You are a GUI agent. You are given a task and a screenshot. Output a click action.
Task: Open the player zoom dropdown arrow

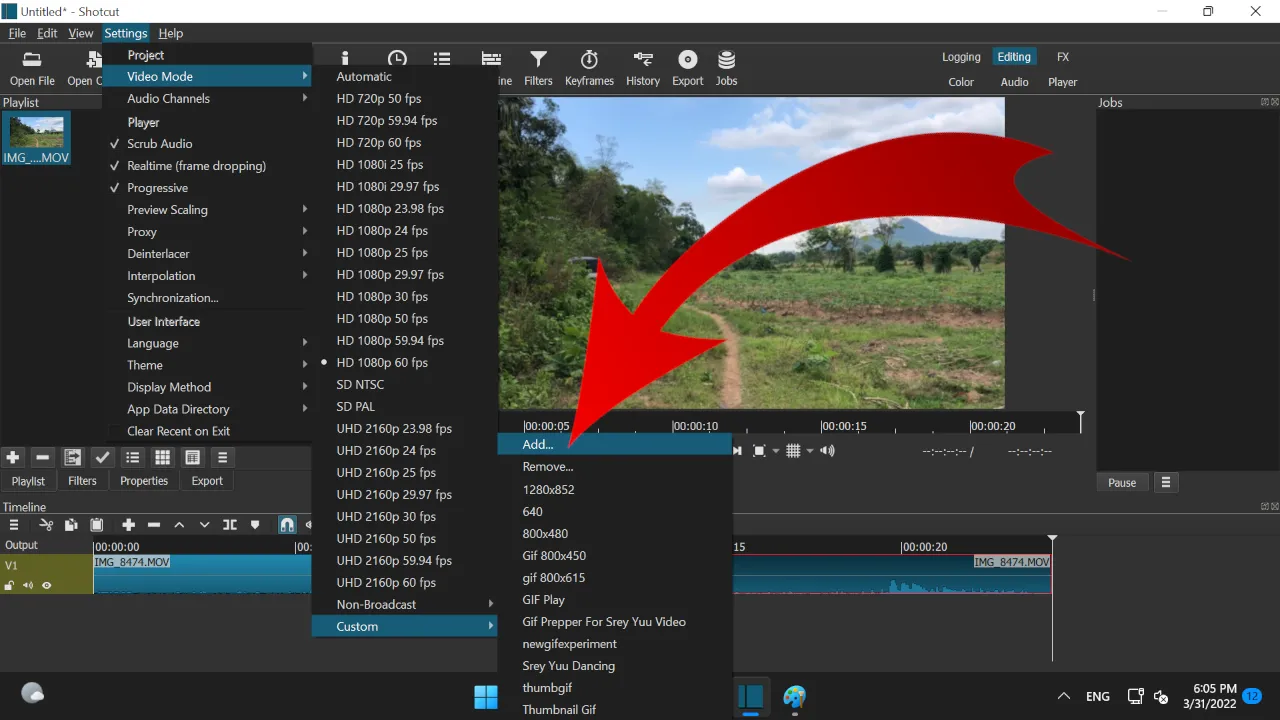click(775, 451)
